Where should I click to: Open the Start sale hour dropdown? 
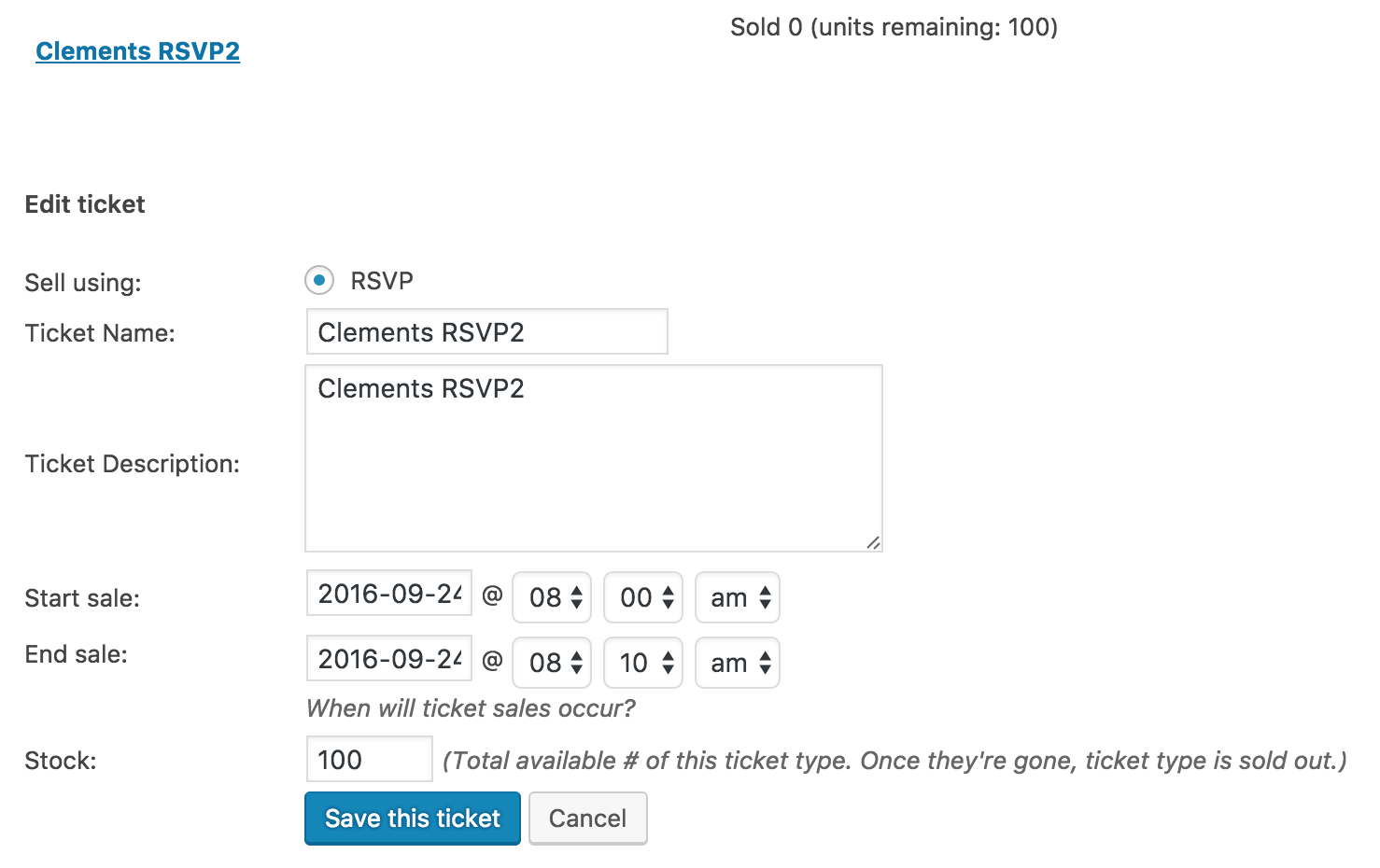tap(553, 597)
